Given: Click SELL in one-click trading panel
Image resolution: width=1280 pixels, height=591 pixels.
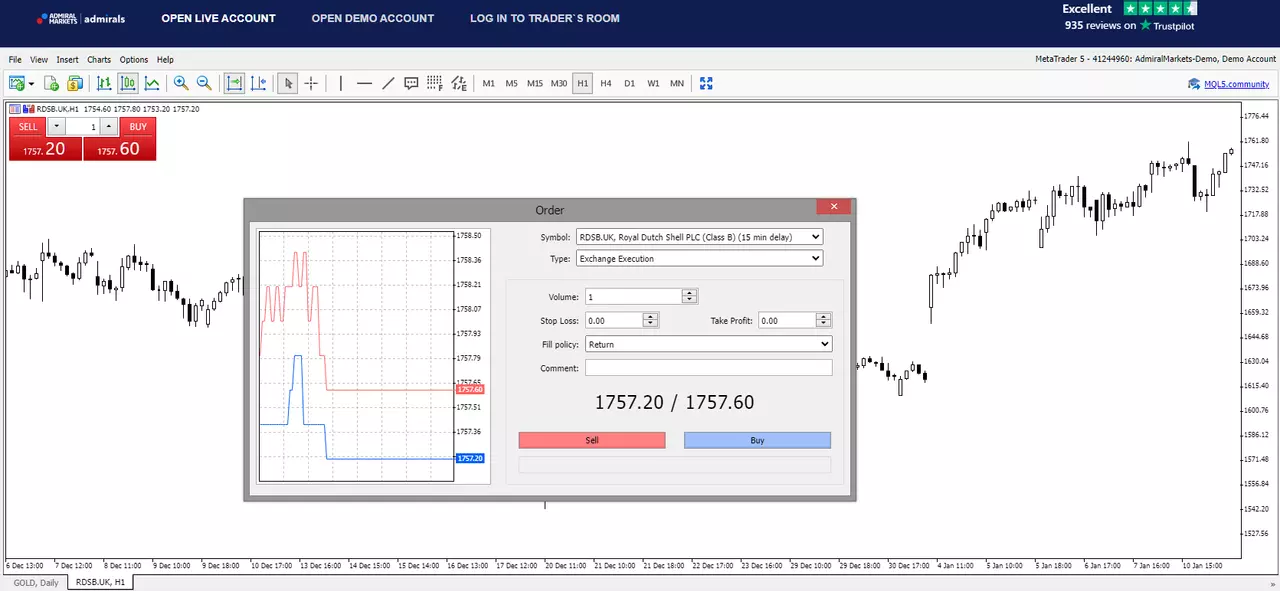Looking at the screenshot, I should point(28,127).
